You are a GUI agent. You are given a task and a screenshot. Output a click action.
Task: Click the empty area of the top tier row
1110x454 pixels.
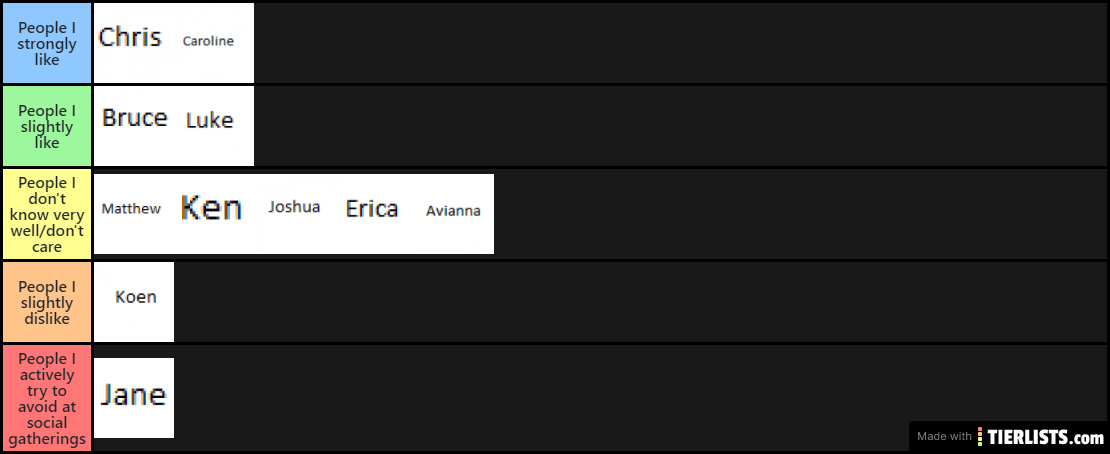tap(680, 42)
